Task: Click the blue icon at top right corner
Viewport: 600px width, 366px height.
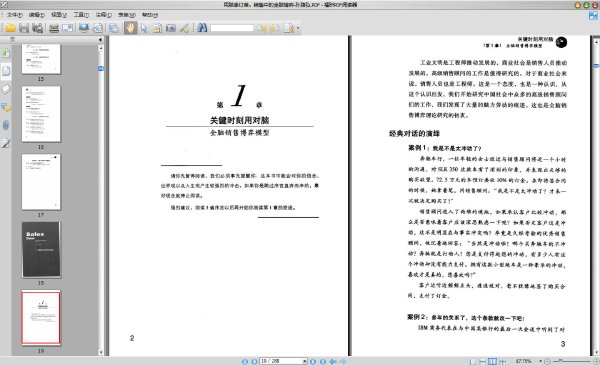Action: click(593, 16)
